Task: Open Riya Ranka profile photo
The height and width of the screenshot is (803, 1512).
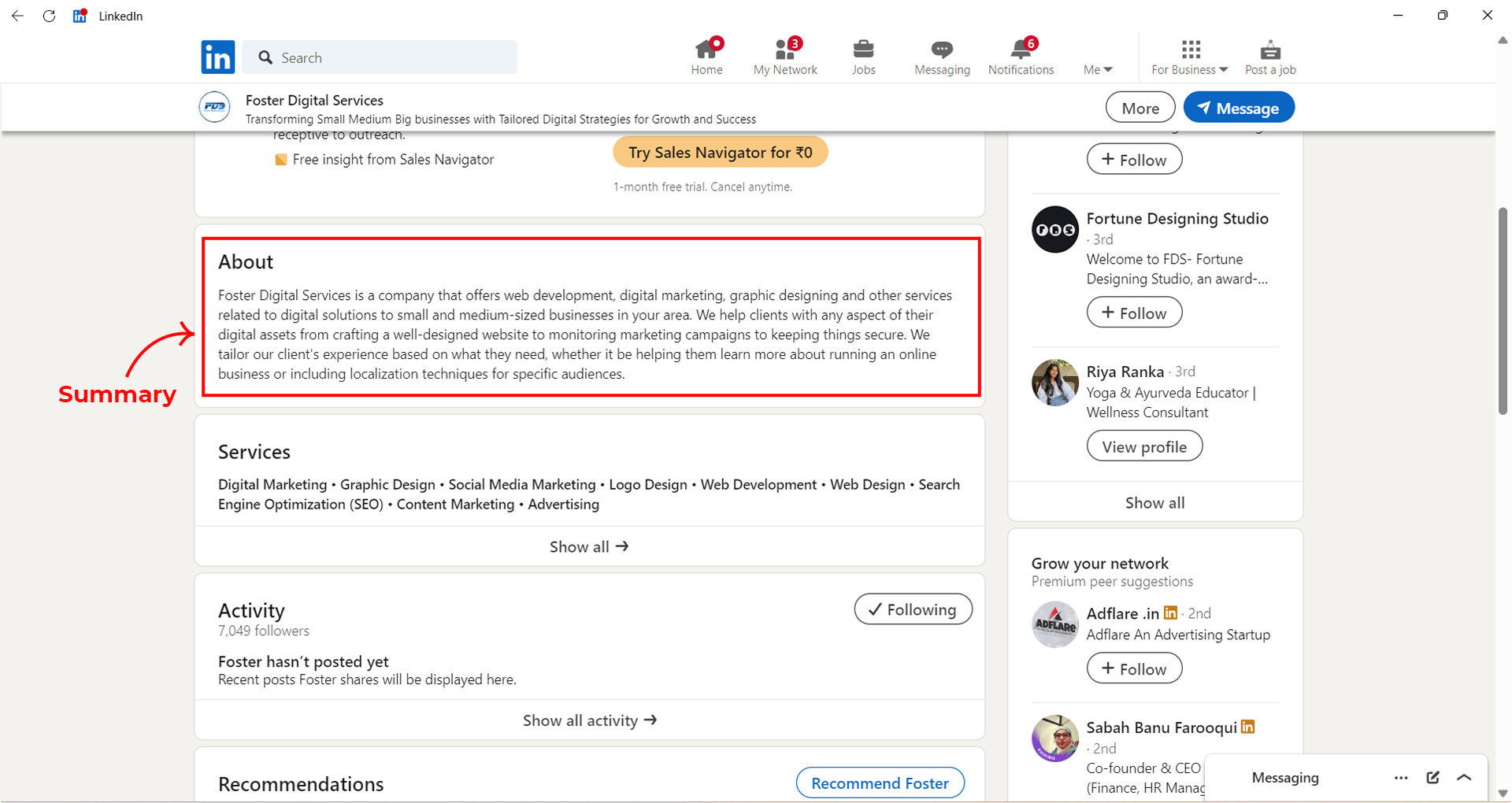Action: tap(1054, 383)
